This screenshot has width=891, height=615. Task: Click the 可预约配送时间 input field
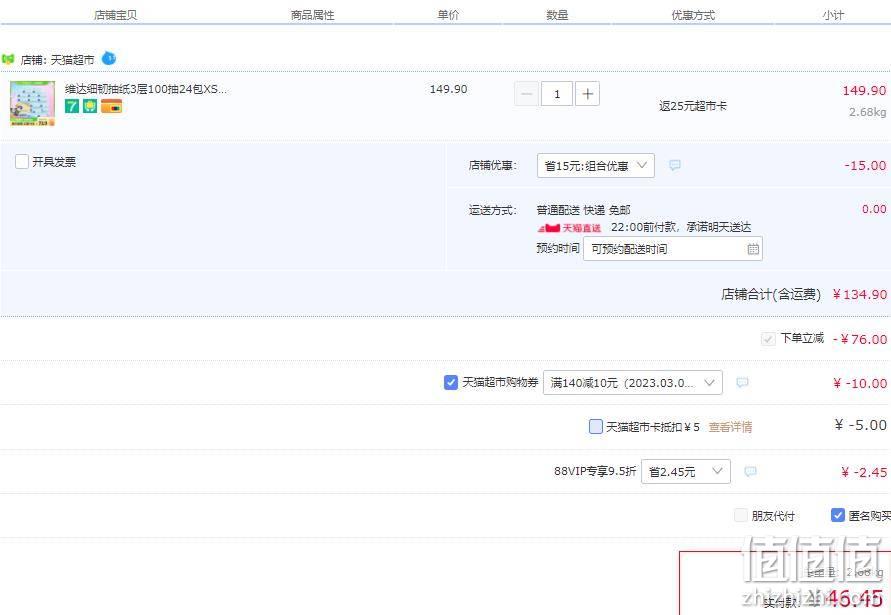[x=673, y=249]
